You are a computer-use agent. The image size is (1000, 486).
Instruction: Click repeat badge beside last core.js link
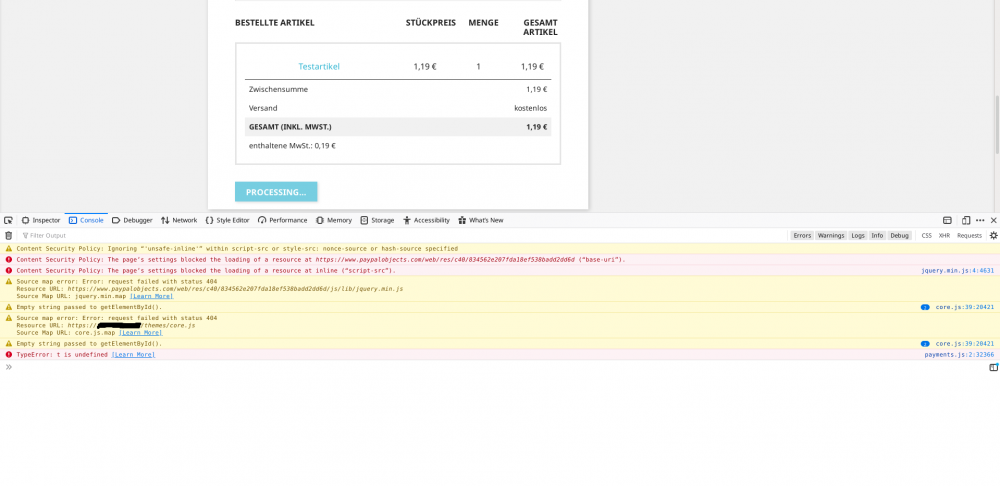(x=925, y=344)
